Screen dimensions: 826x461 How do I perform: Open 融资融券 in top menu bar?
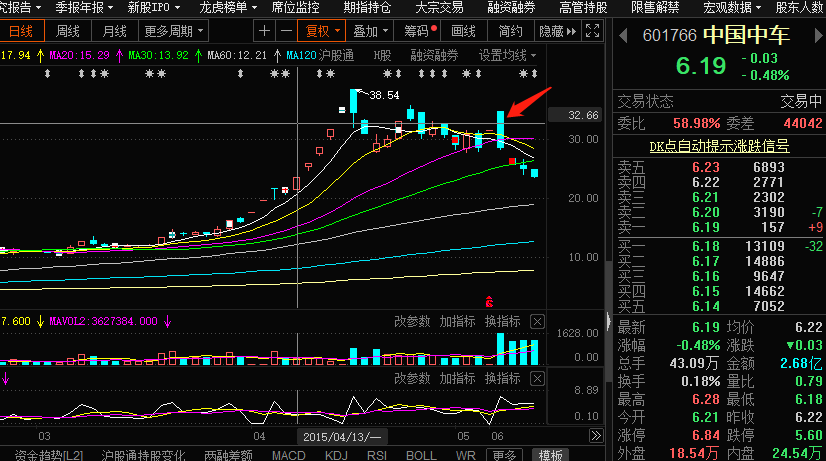click(x=511, y=7)
